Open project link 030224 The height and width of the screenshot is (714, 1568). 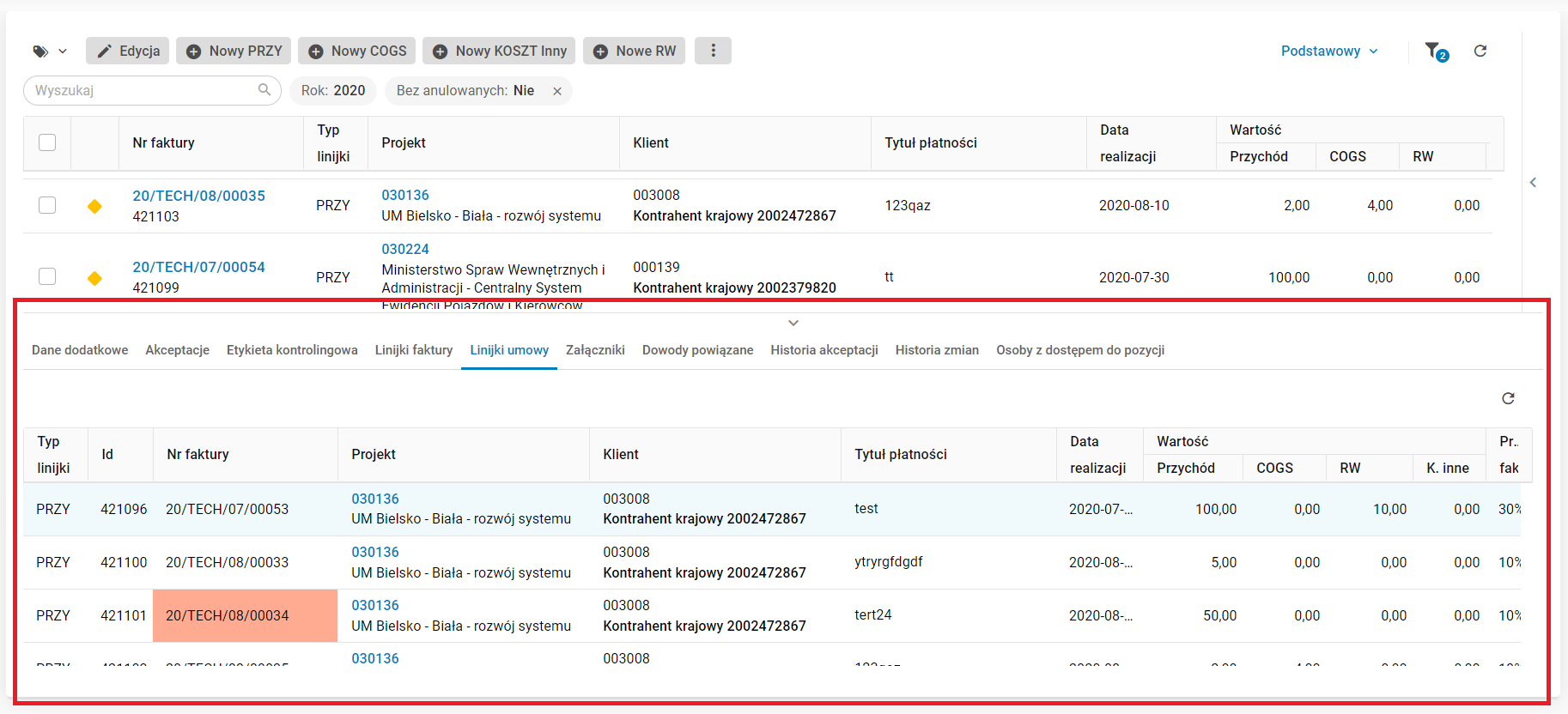pyautogui.click(x=405, y=249)
